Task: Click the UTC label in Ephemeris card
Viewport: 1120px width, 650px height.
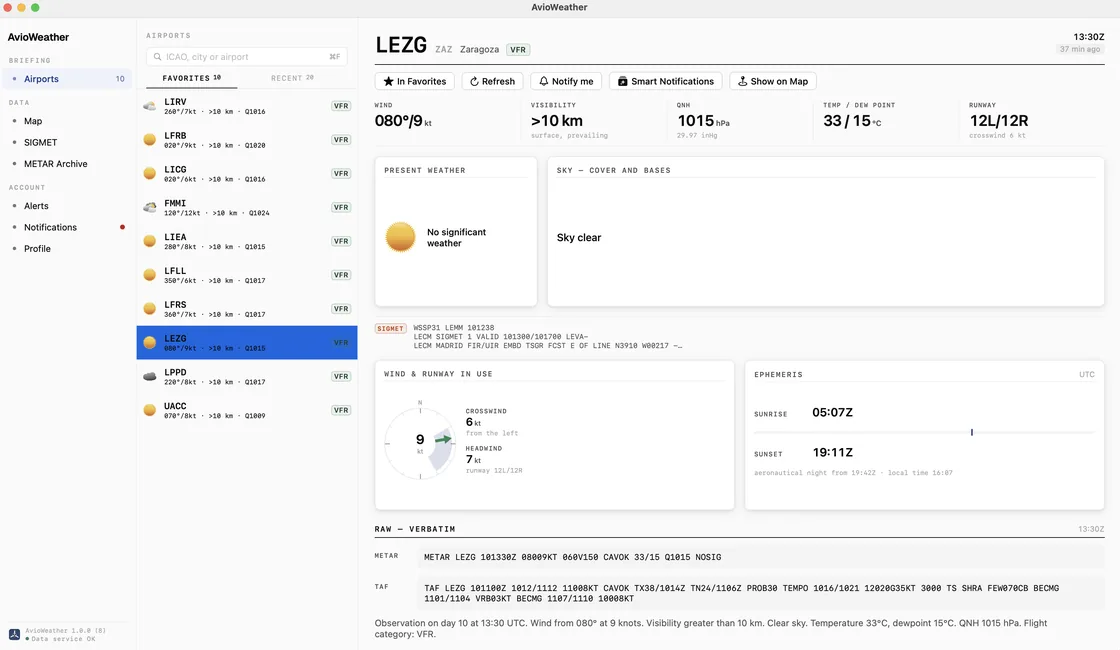Action: (1086, 374)
